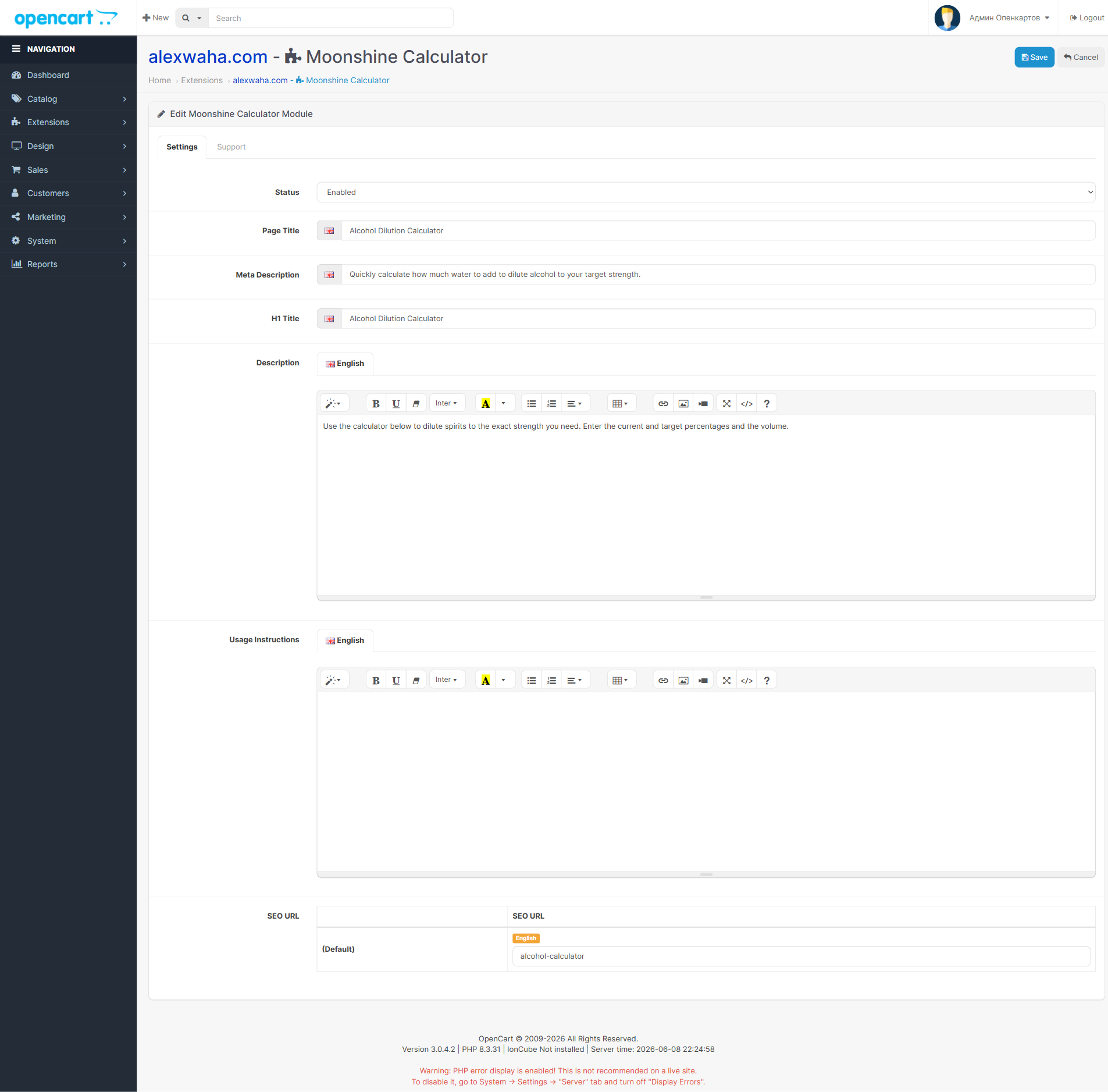Image resolution: width=1108 pixels, height=1092 pixels.
Task: Select the Usage Instructions English tab
Action: [345, 641]
